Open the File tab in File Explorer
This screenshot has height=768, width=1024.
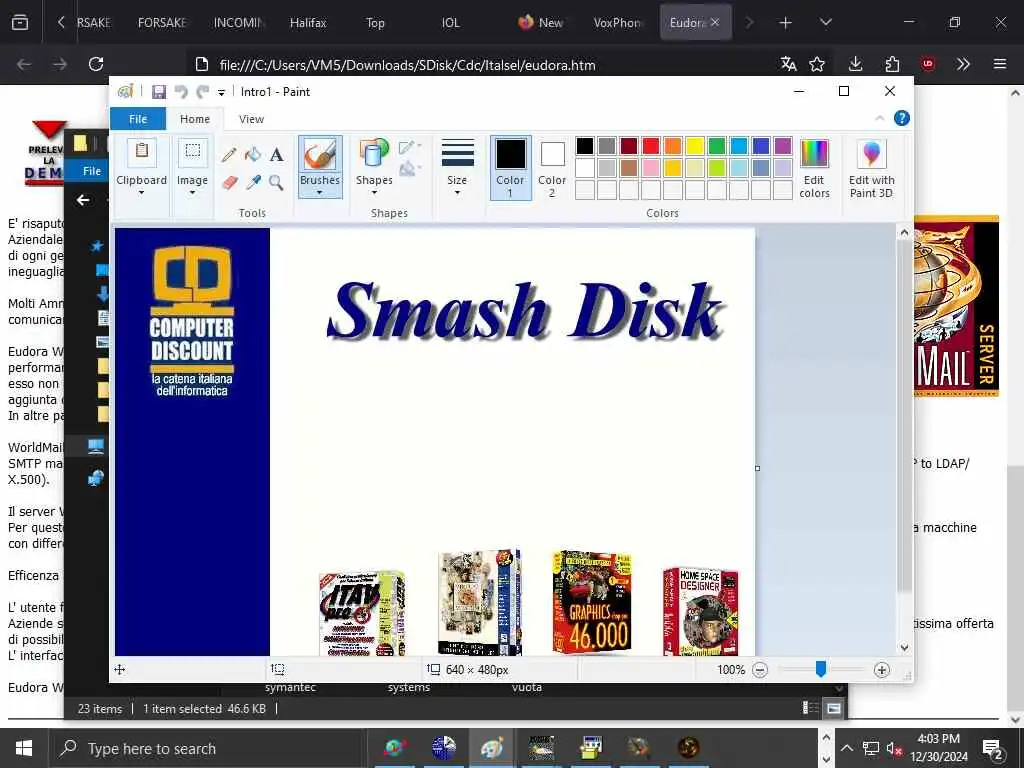[91, 170]
